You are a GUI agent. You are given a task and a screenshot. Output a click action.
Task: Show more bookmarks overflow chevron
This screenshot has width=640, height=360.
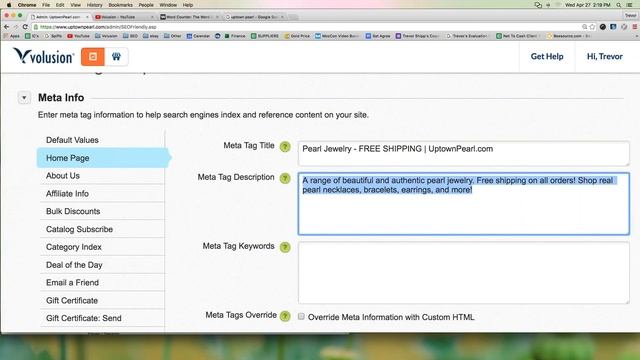pyautogui.click(x=636, y=36)
